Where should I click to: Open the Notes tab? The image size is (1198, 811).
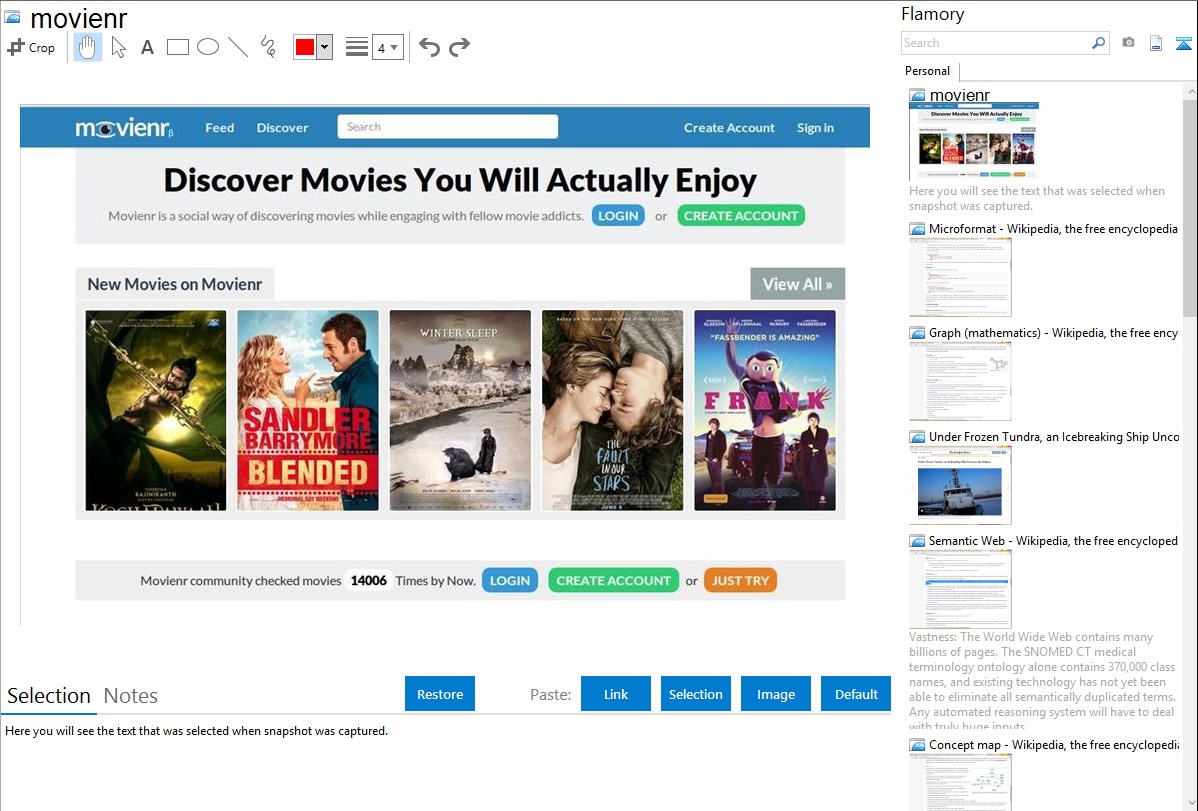click(x=131, y=696)
